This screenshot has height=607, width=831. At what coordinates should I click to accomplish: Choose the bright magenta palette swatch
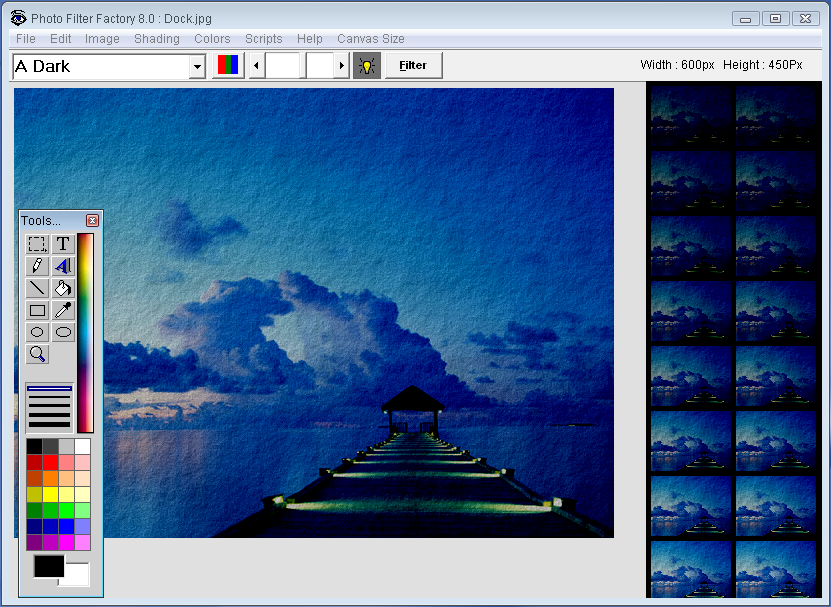click(66, 542)
